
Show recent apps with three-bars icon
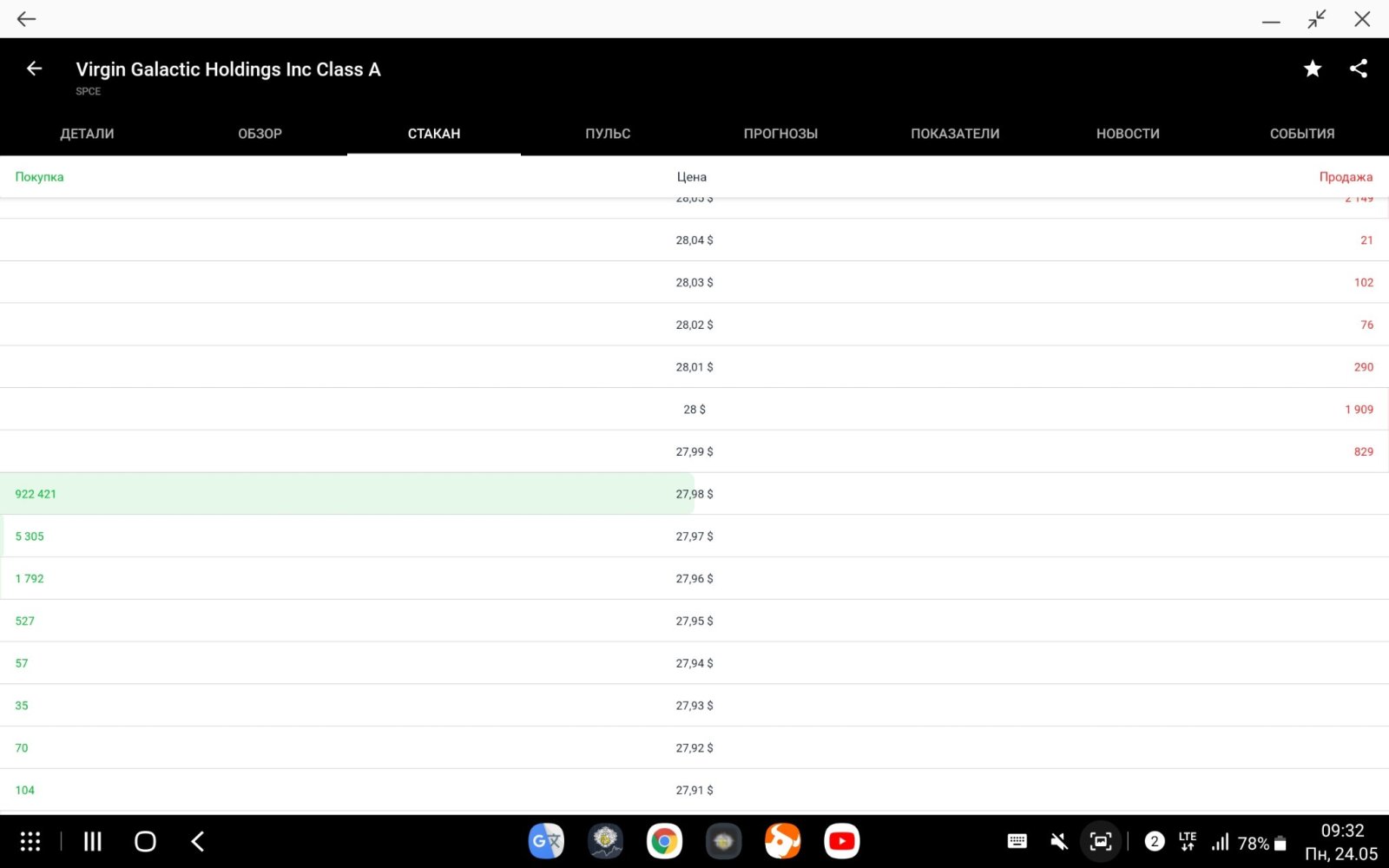click(92, 841)
